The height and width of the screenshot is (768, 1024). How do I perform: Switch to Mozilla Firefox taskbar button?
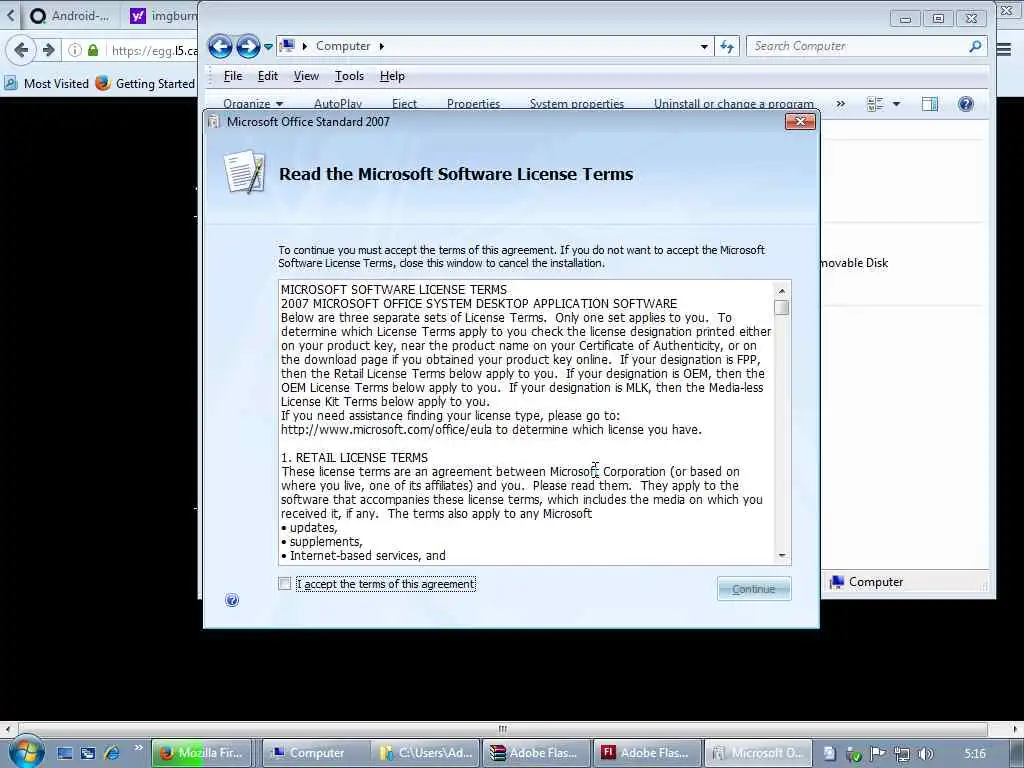(x=202, y=753)
